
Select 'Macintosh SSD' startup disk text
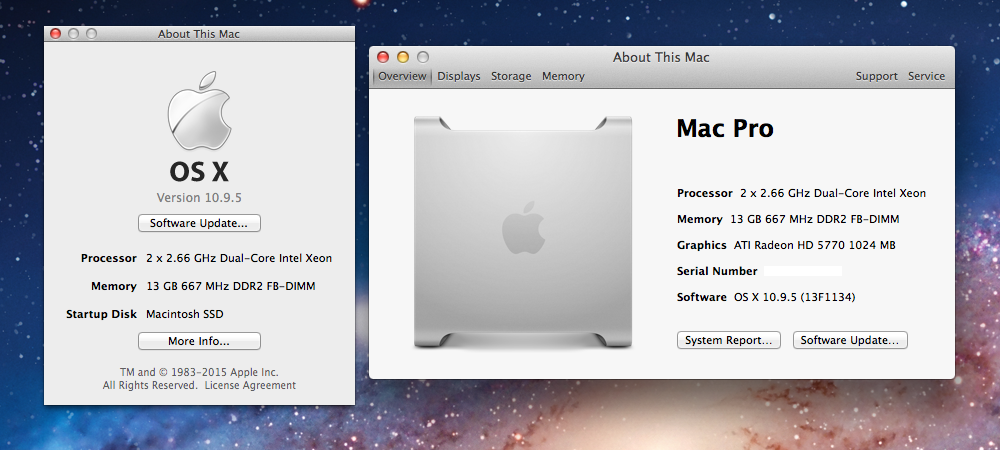point(185,314)
